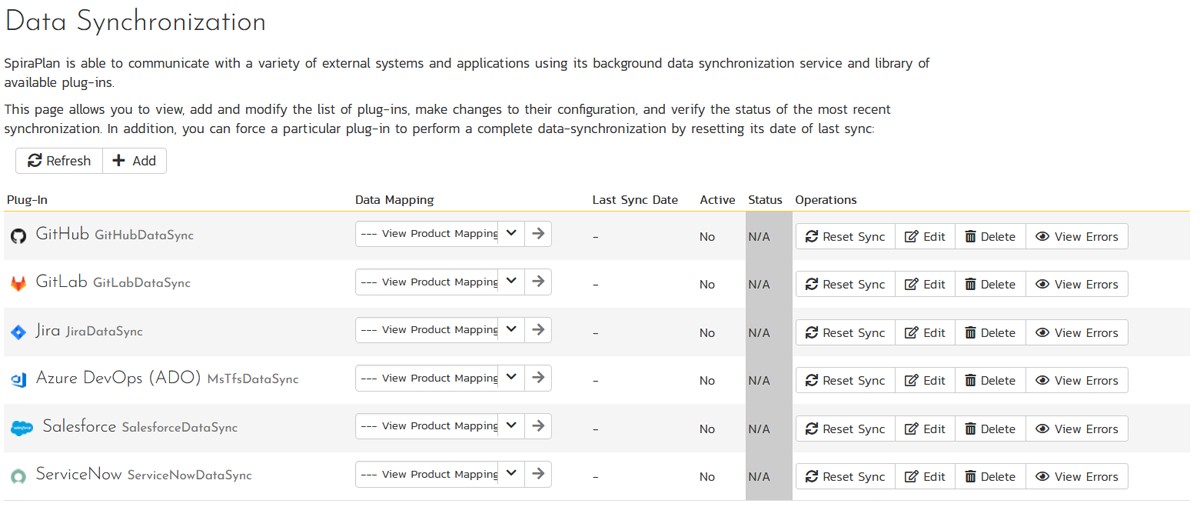The height and width of the screenshot is (507, 1200).
Task: Click the Operations column header
Action: coord(826,200)
